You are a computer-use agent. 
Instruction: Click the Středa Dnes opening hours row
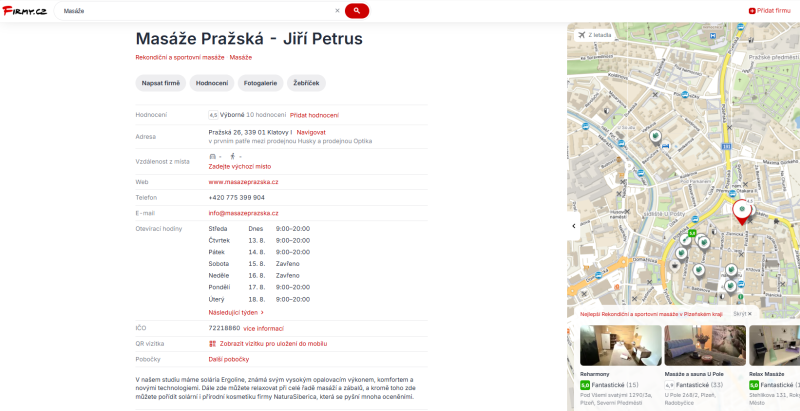(x=259, y=229)
